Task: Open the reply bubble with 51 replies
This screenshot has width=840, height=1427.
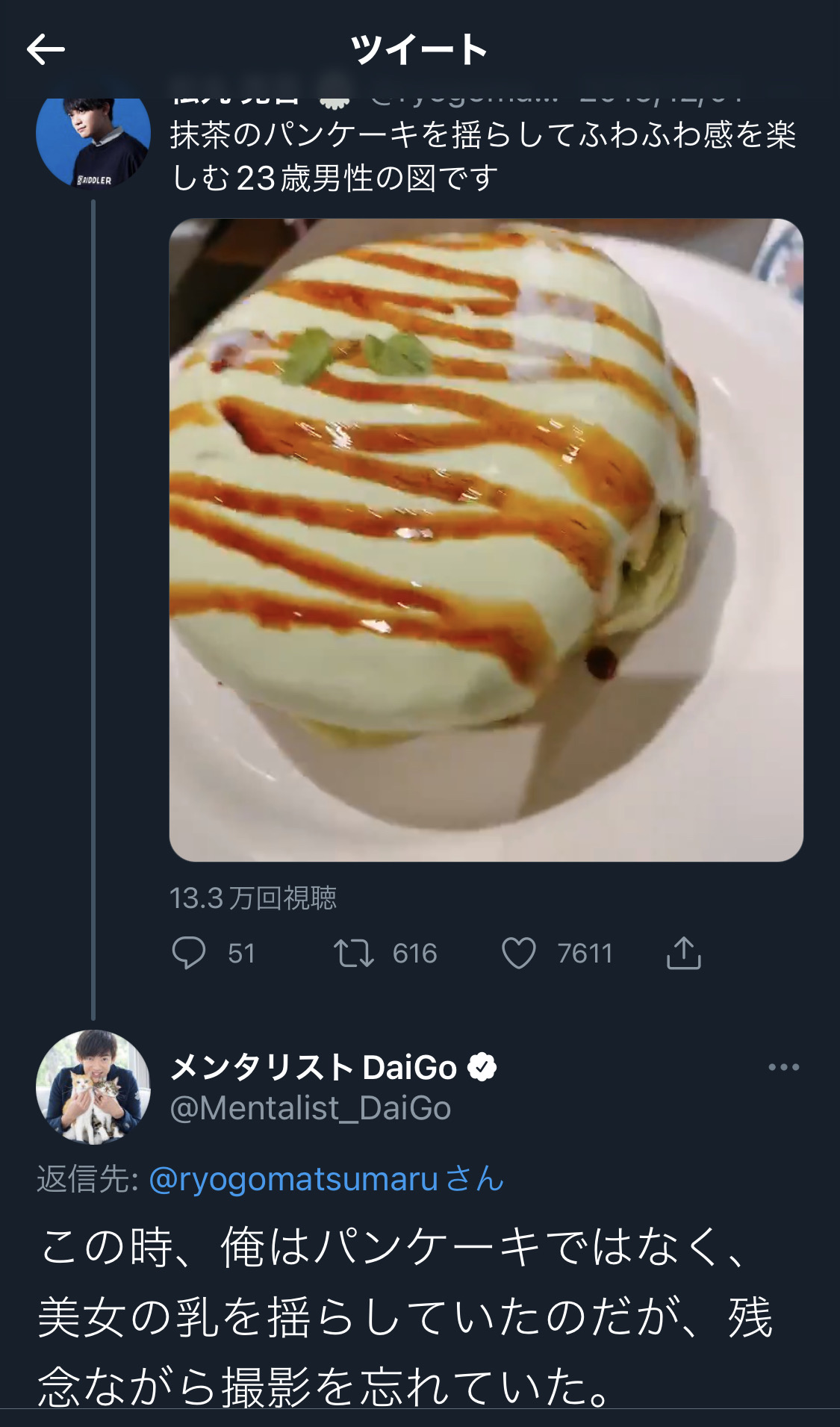Action: tap(188, 953)
